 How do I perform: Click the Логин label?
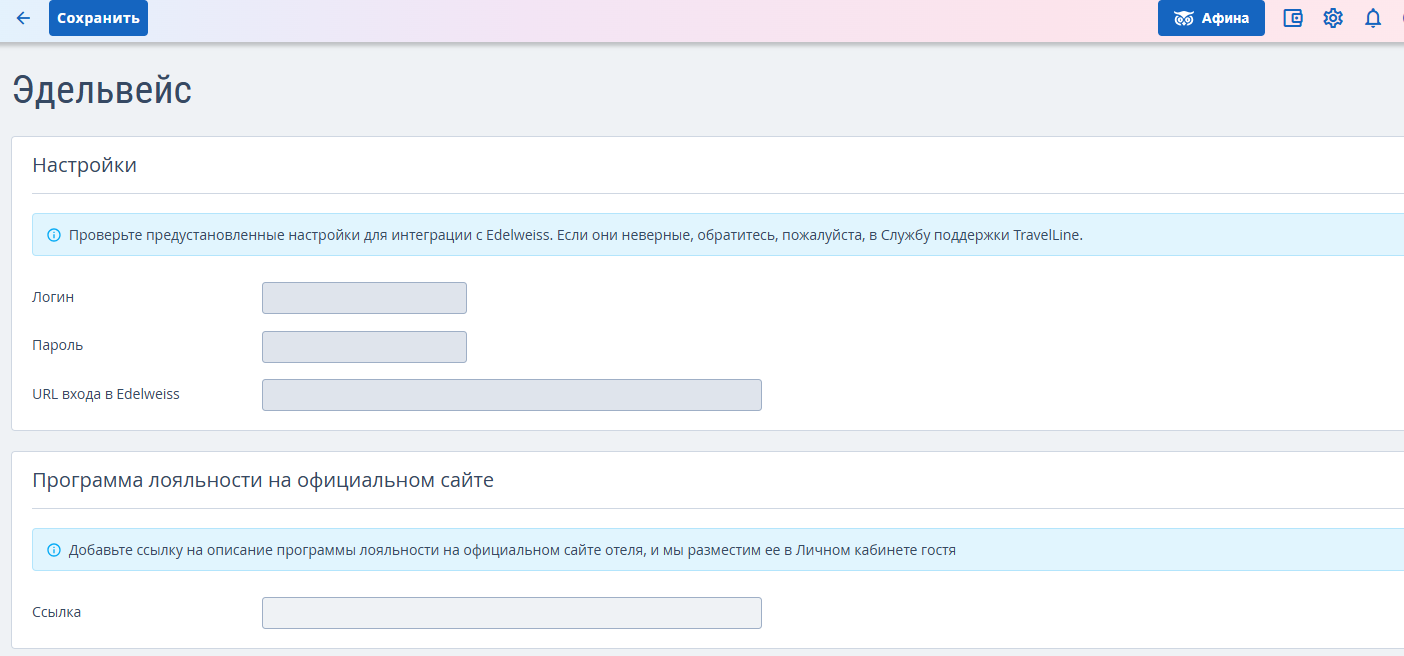click(x=53, y=297)
